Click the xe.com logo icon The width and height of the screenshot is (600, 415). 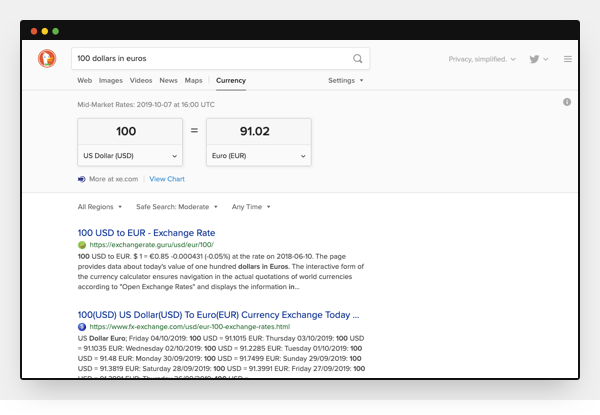(82, 179)
